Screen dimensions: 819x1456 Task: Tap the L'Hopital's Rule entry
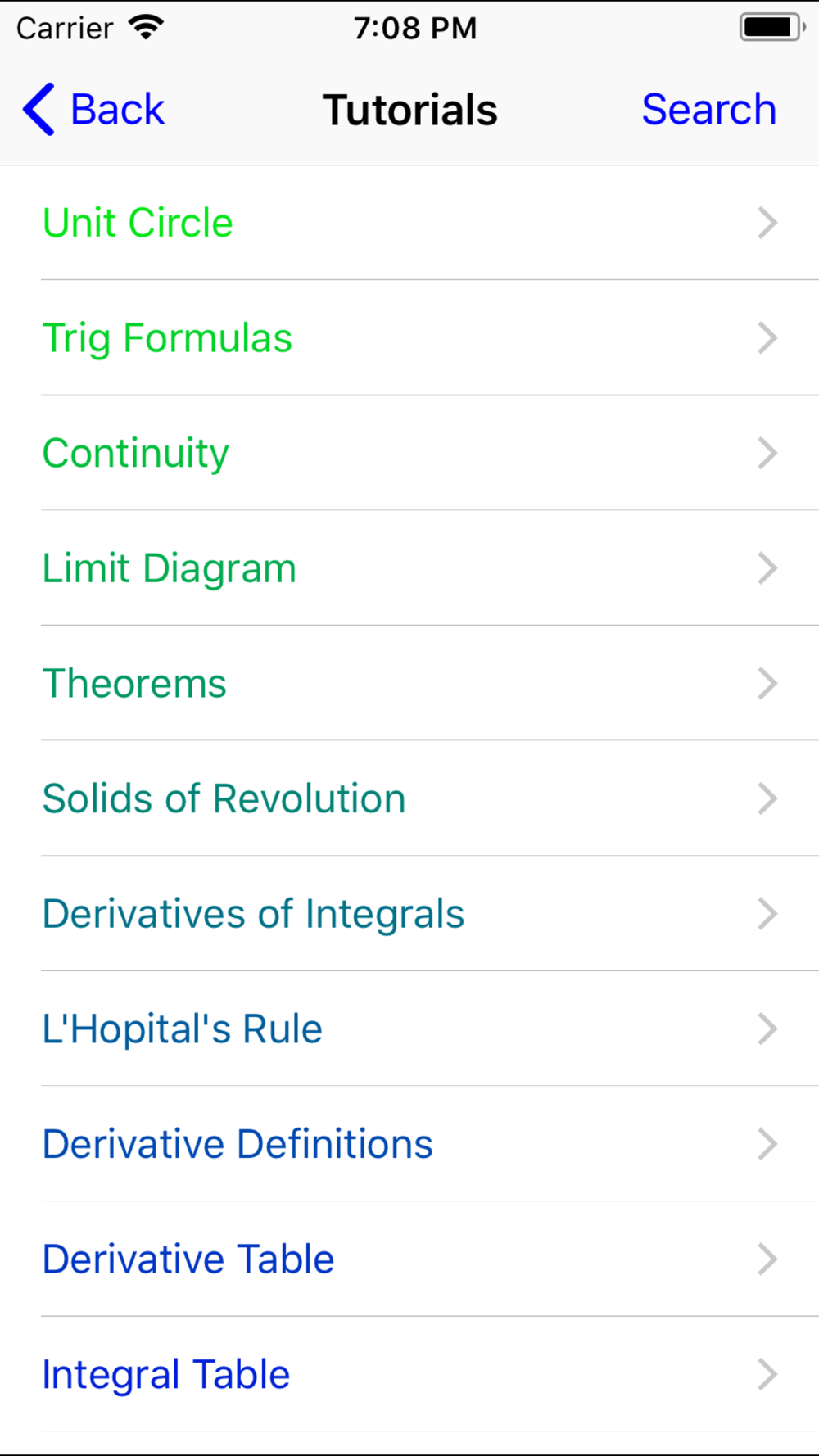coord(409,1029)
